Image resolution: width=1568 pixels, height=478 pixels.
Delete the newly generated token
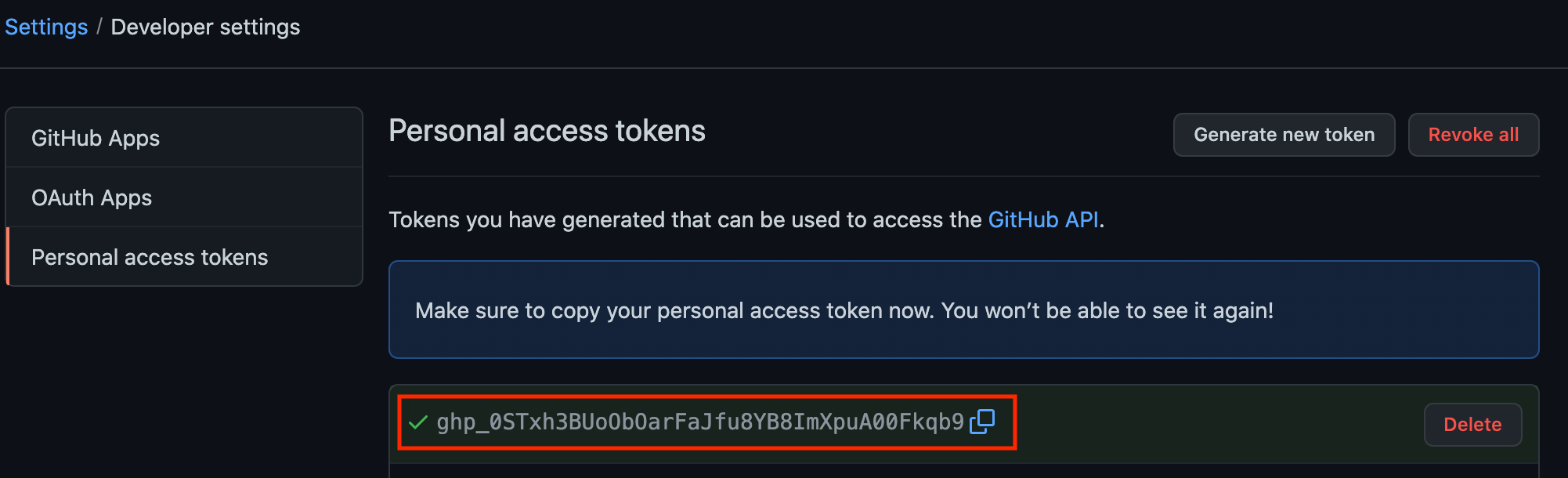1472,425
